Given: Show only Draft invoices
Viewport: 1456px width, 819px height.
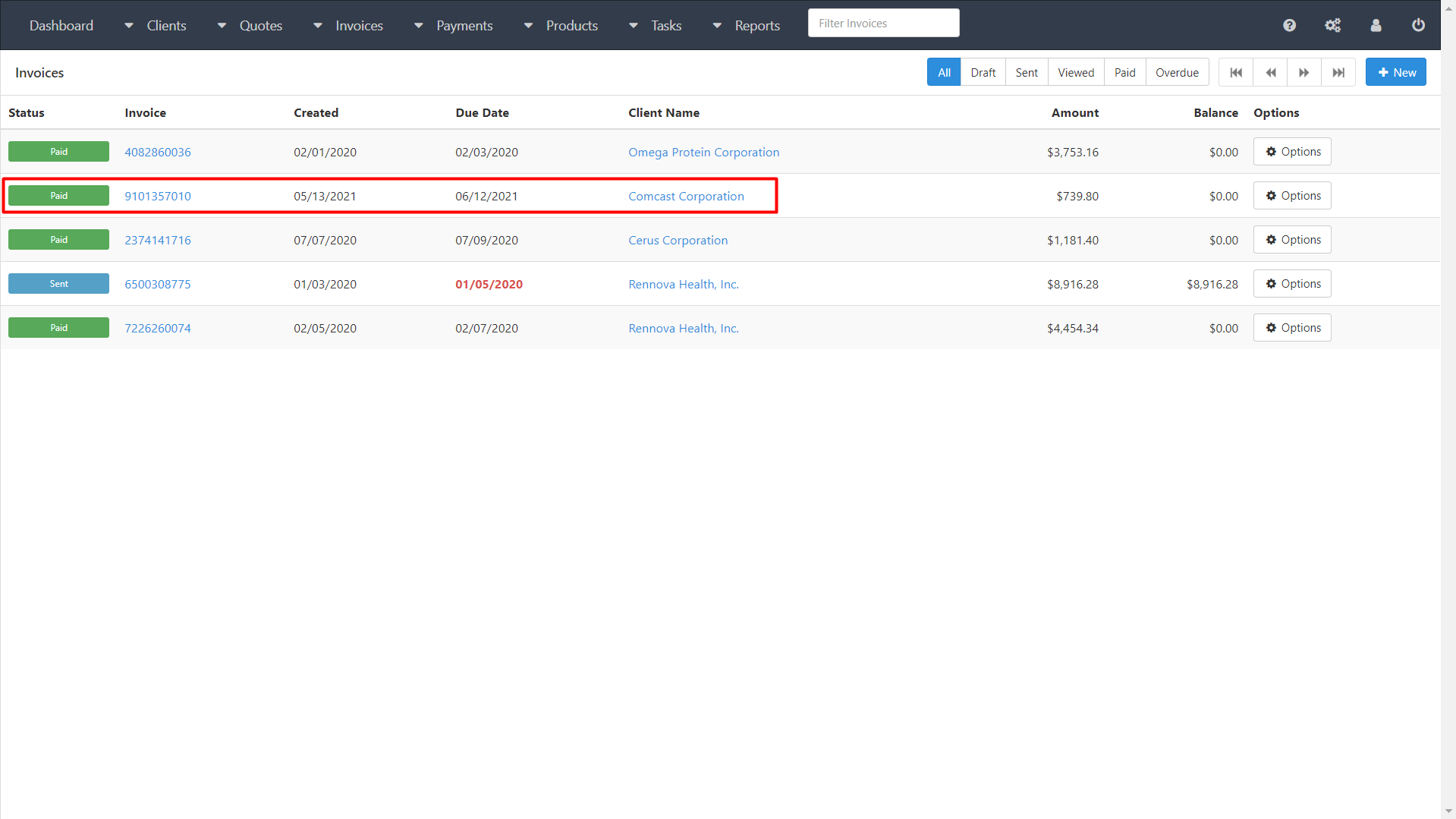Looking at the screenshot, I should tap(983, 73).
